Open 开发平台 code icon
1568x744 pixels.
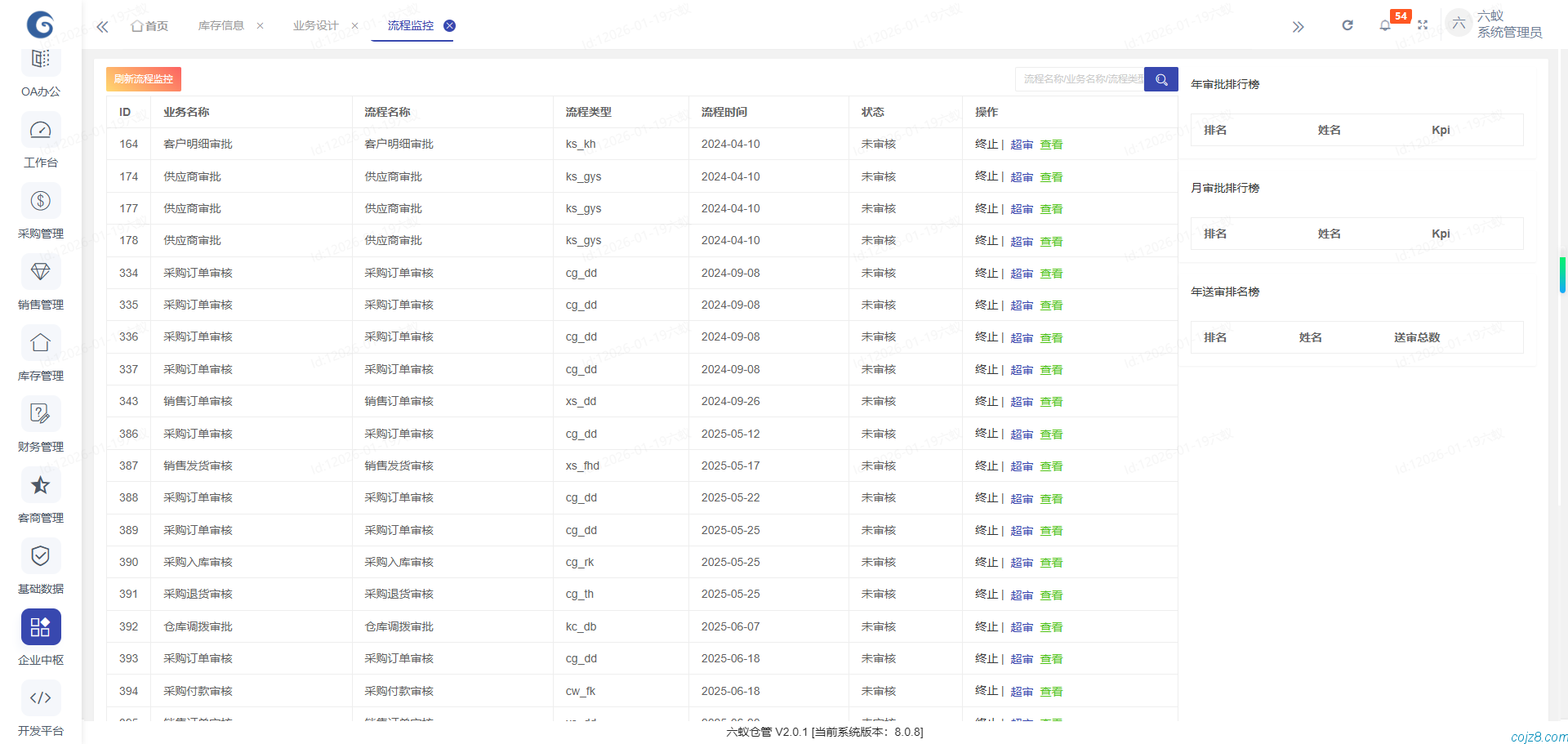(40, 699)
